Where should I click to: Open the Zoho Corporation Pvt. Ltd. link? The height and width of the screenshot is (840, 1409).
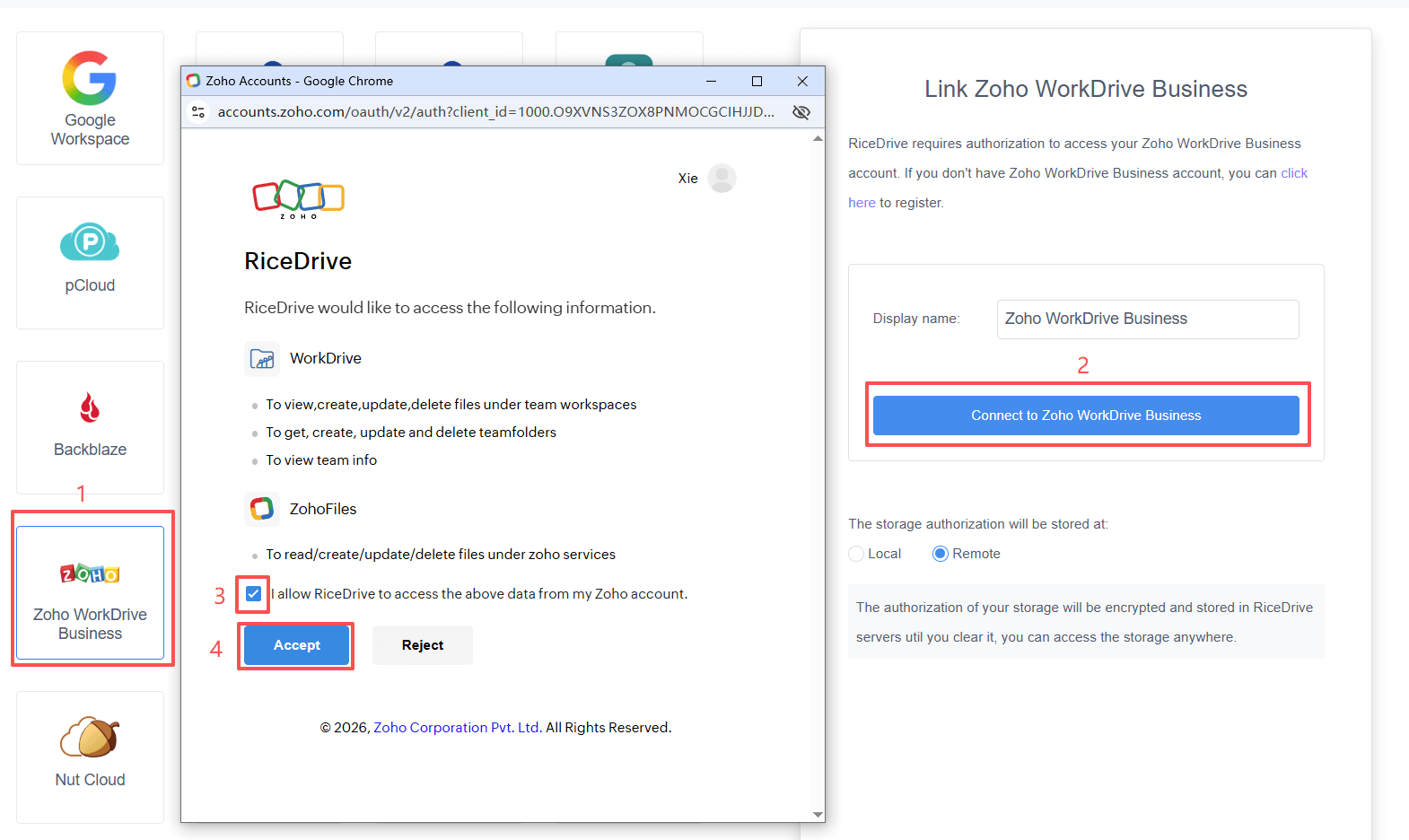(x=457, y=728)
